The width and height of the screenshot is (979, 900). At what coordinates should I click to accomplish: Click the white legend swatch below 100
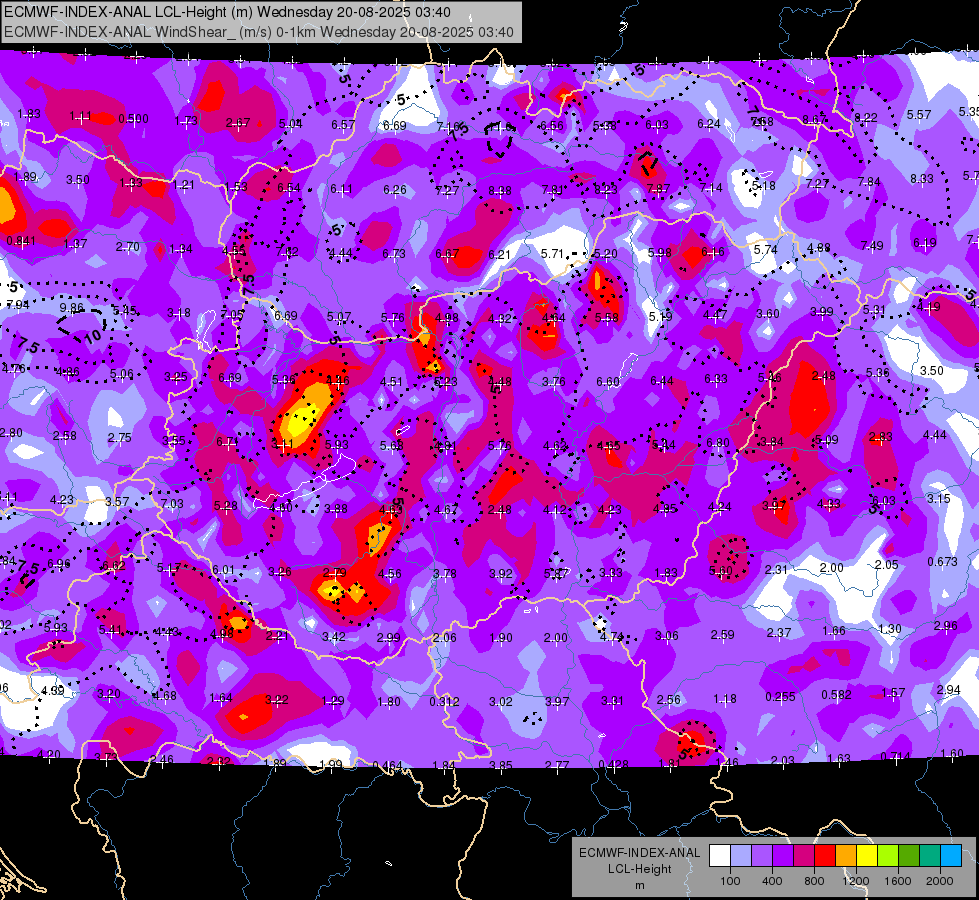720,856
